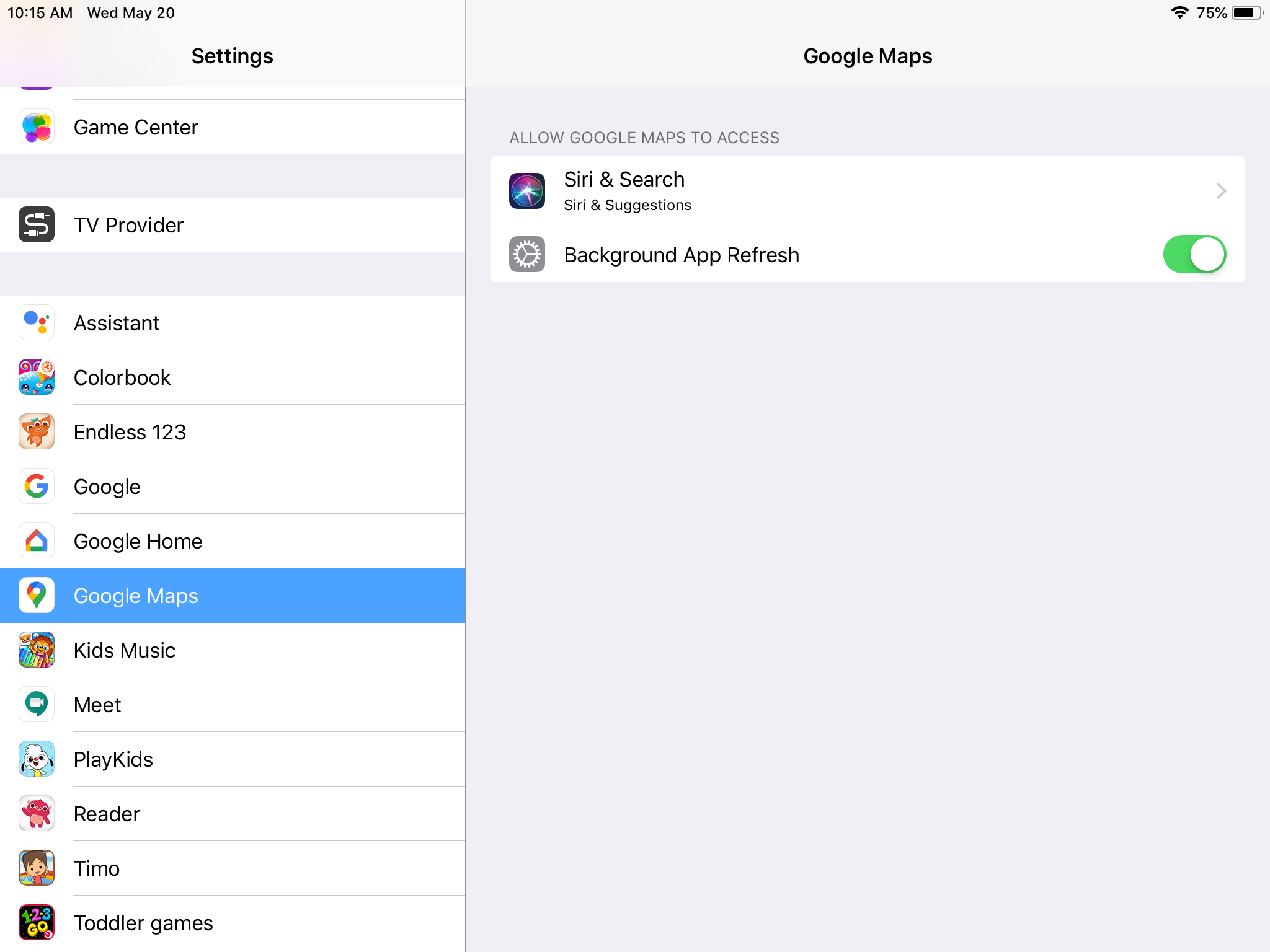Open Siri & Suggestions settings row

pyautogui.click(x=867, y=191)
